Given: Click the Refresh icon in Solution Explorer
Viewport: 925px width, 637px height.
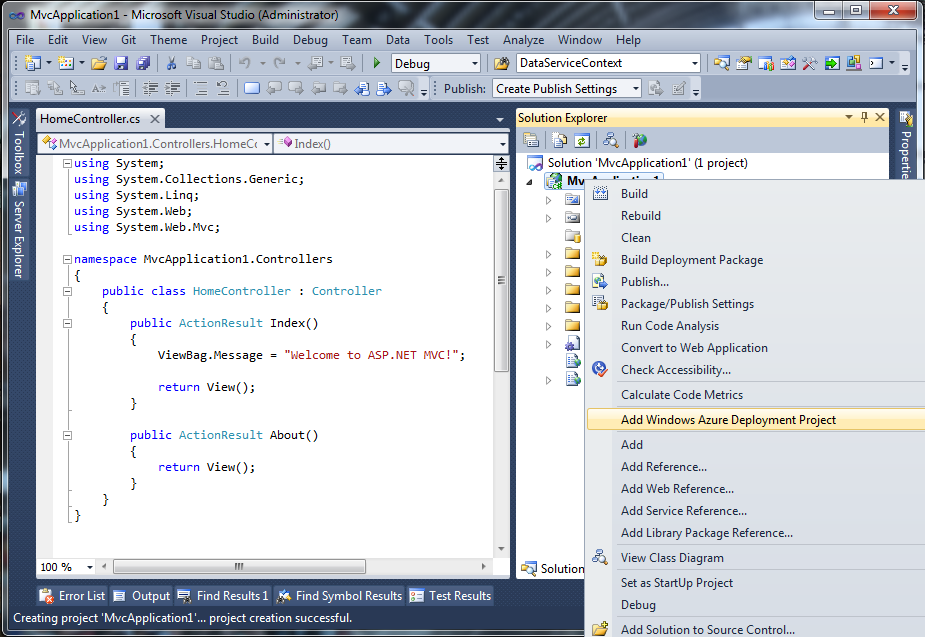Looking at the screenshot, I should tap(582, 140).
